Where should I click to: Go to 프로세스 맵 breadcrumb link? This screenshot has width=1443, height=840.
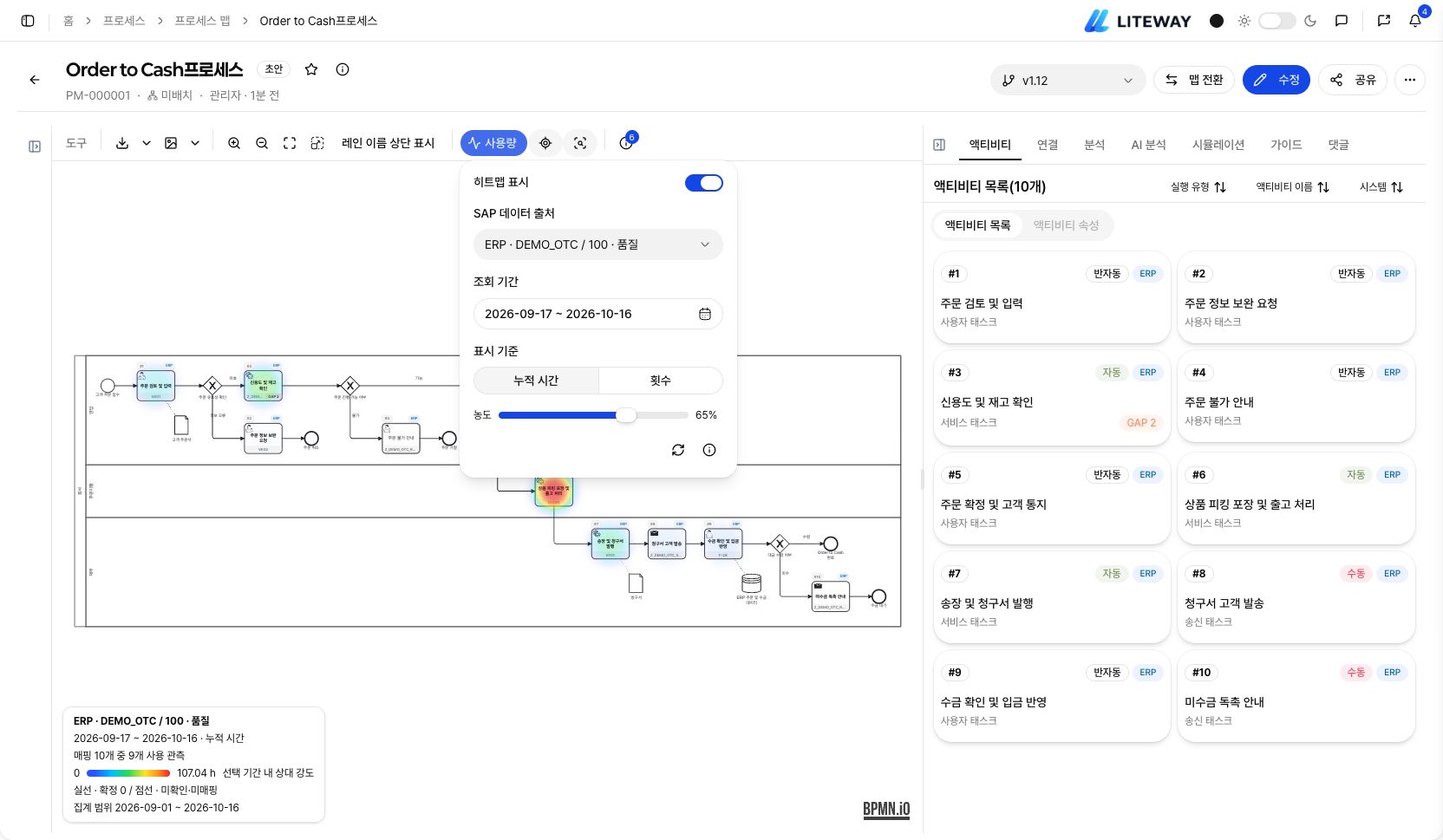pyautogui.click(x=202, y=21)
